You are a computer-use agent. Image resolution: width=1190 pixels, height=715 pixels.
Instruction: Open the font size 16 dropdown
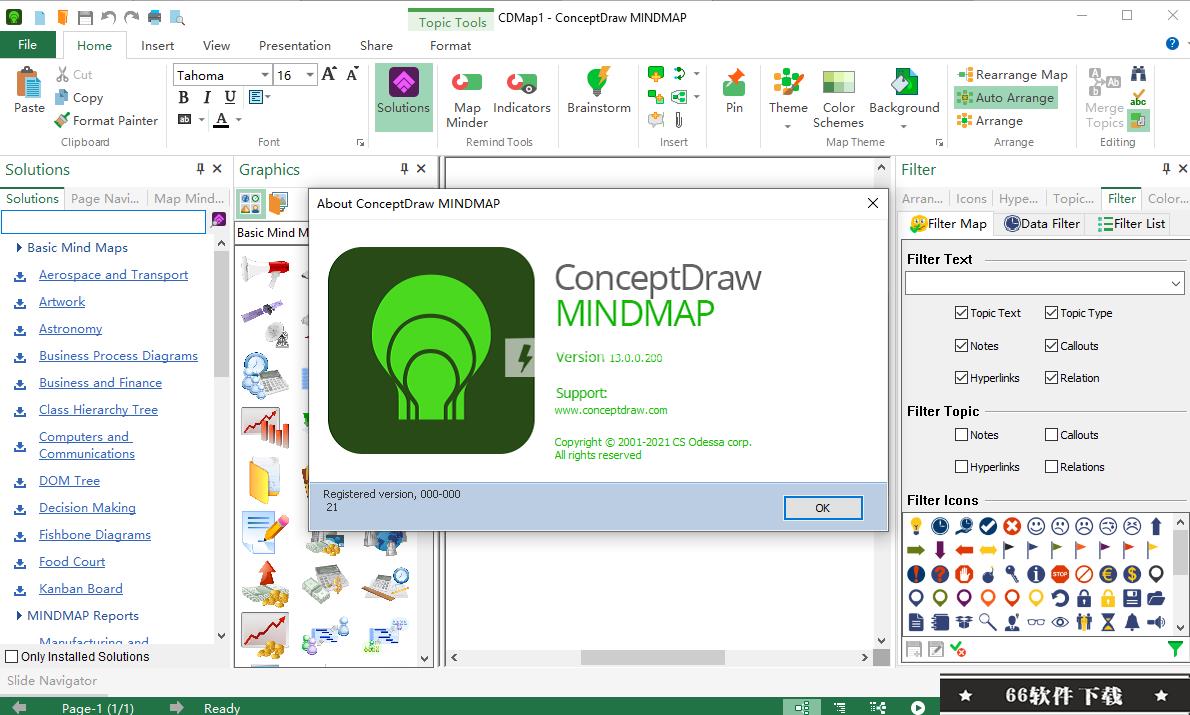[310, 75]
